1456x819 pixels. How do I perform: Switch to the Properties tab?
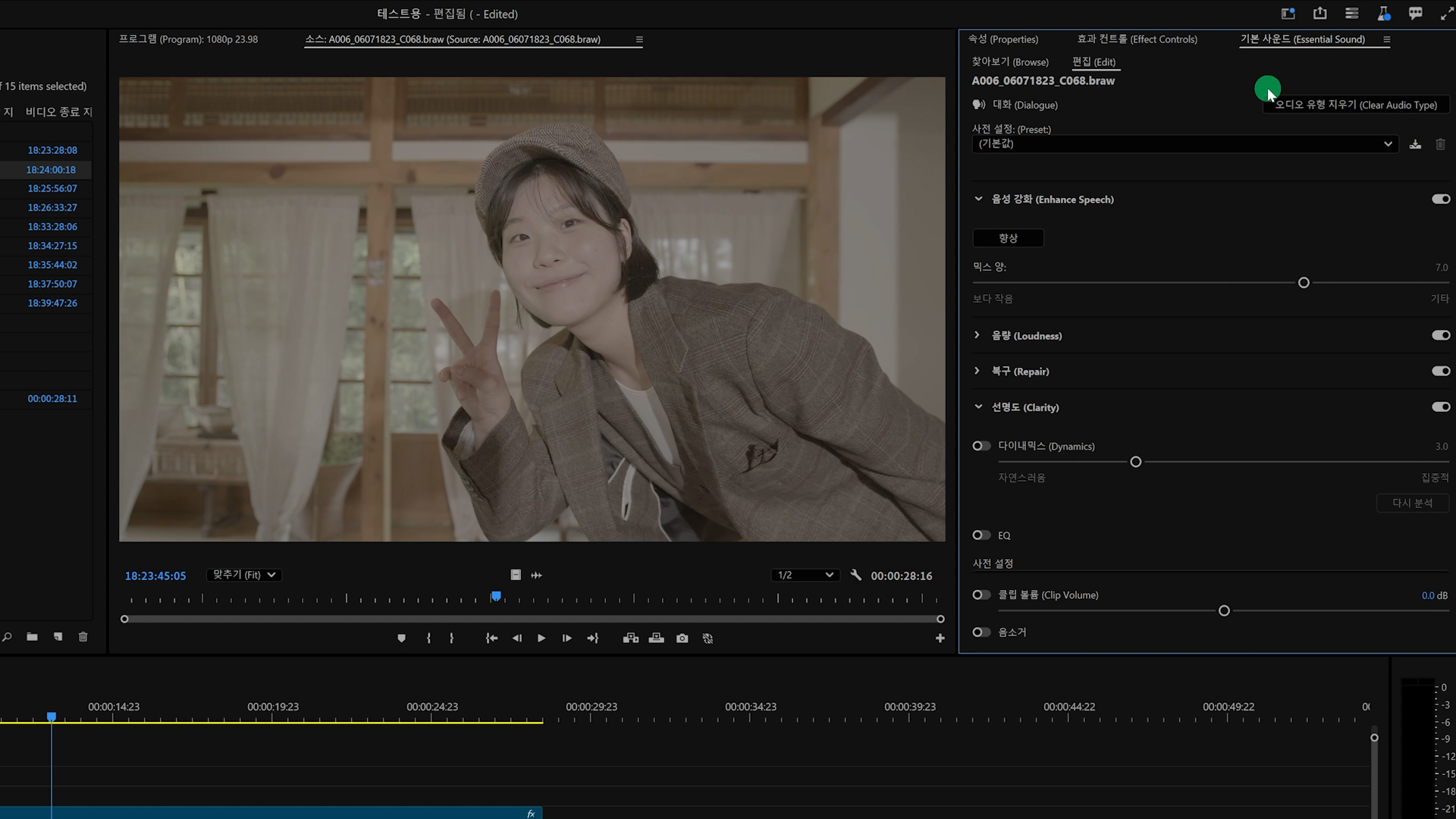[1003, 39]
